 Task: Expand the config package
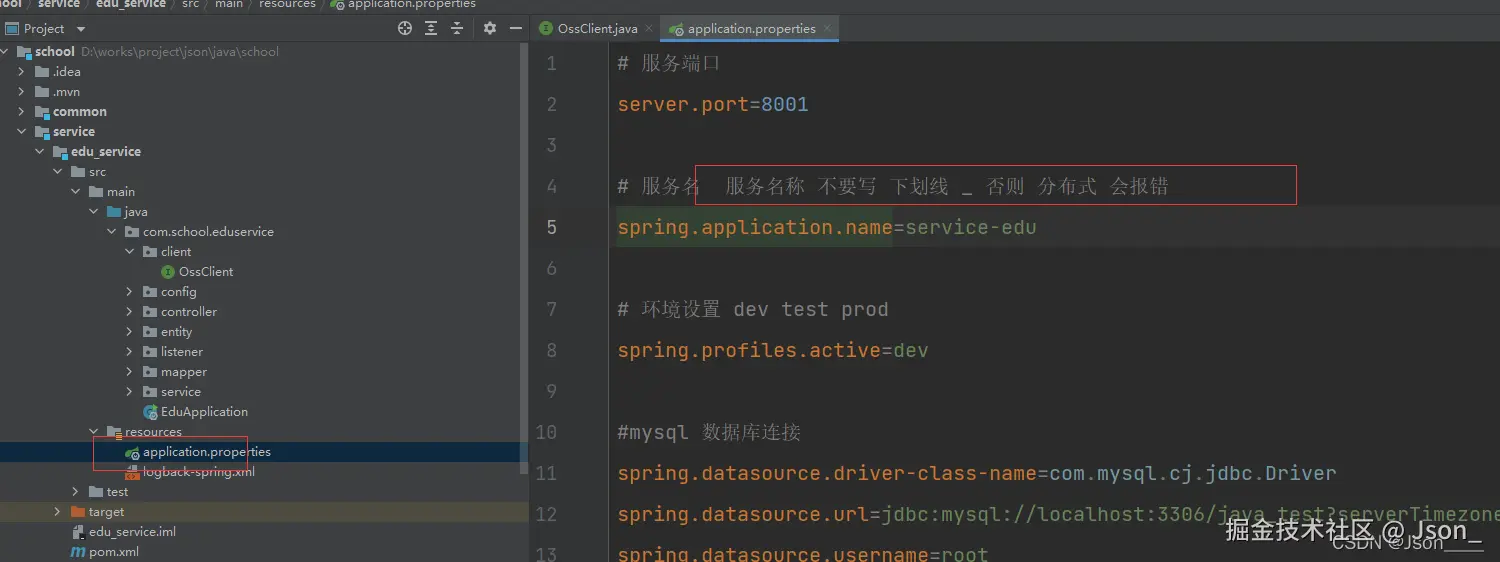point(130,292)
